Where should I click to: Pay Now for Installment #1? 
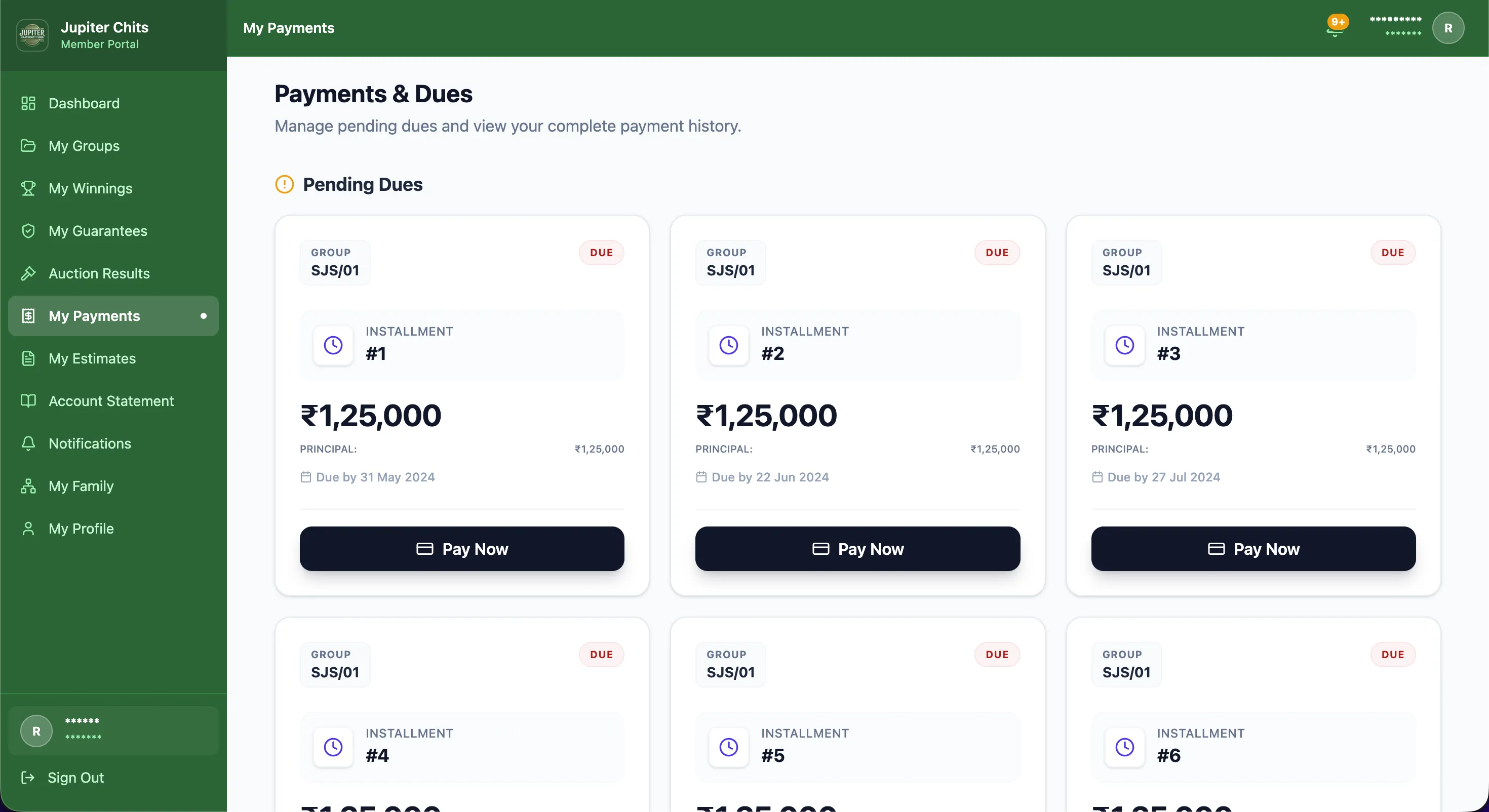[x=462, y=548]
